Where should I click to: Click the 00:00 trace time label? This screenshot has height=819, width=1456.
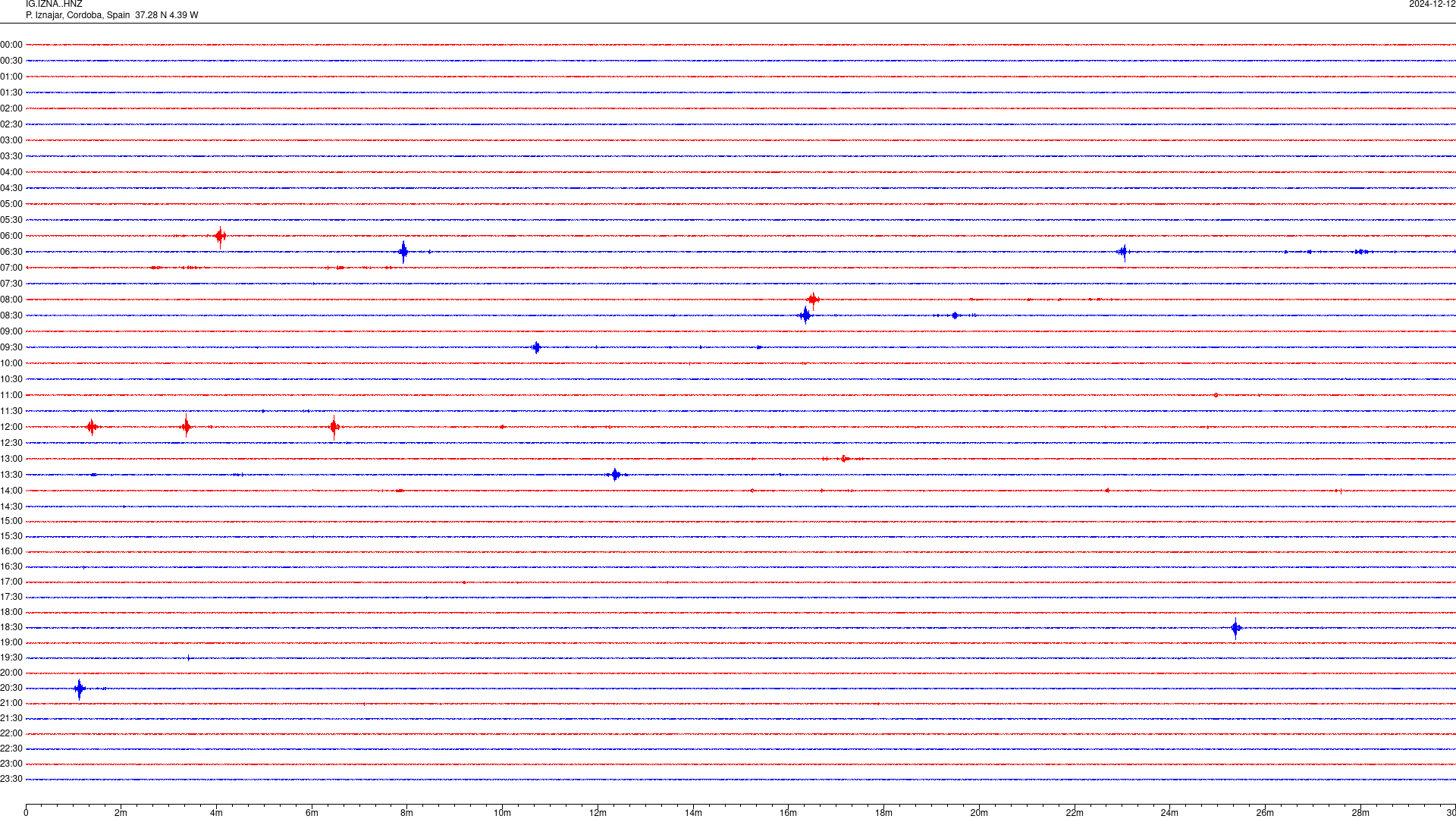pyautogui.click(x=11, y=45)
